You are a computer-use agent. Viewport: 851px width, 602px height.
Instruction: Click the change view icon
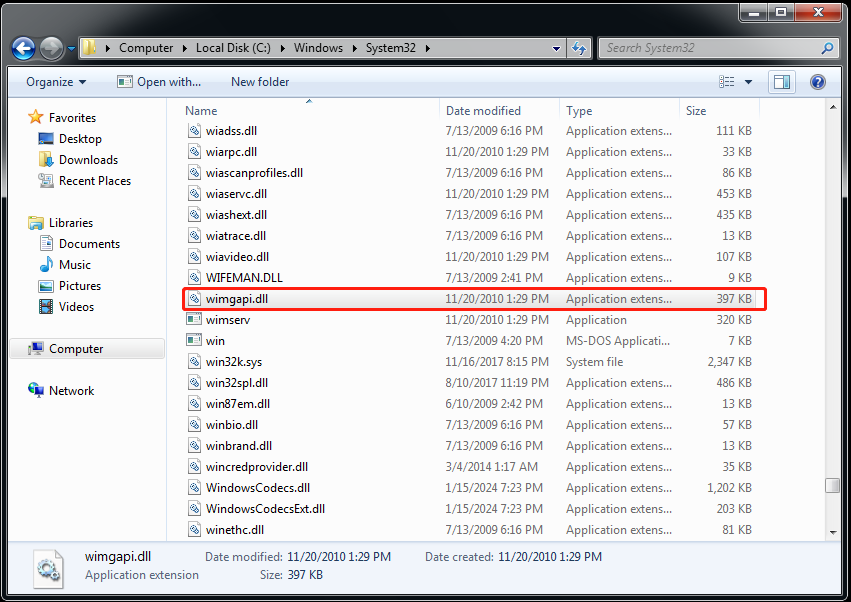click(727, 82)
